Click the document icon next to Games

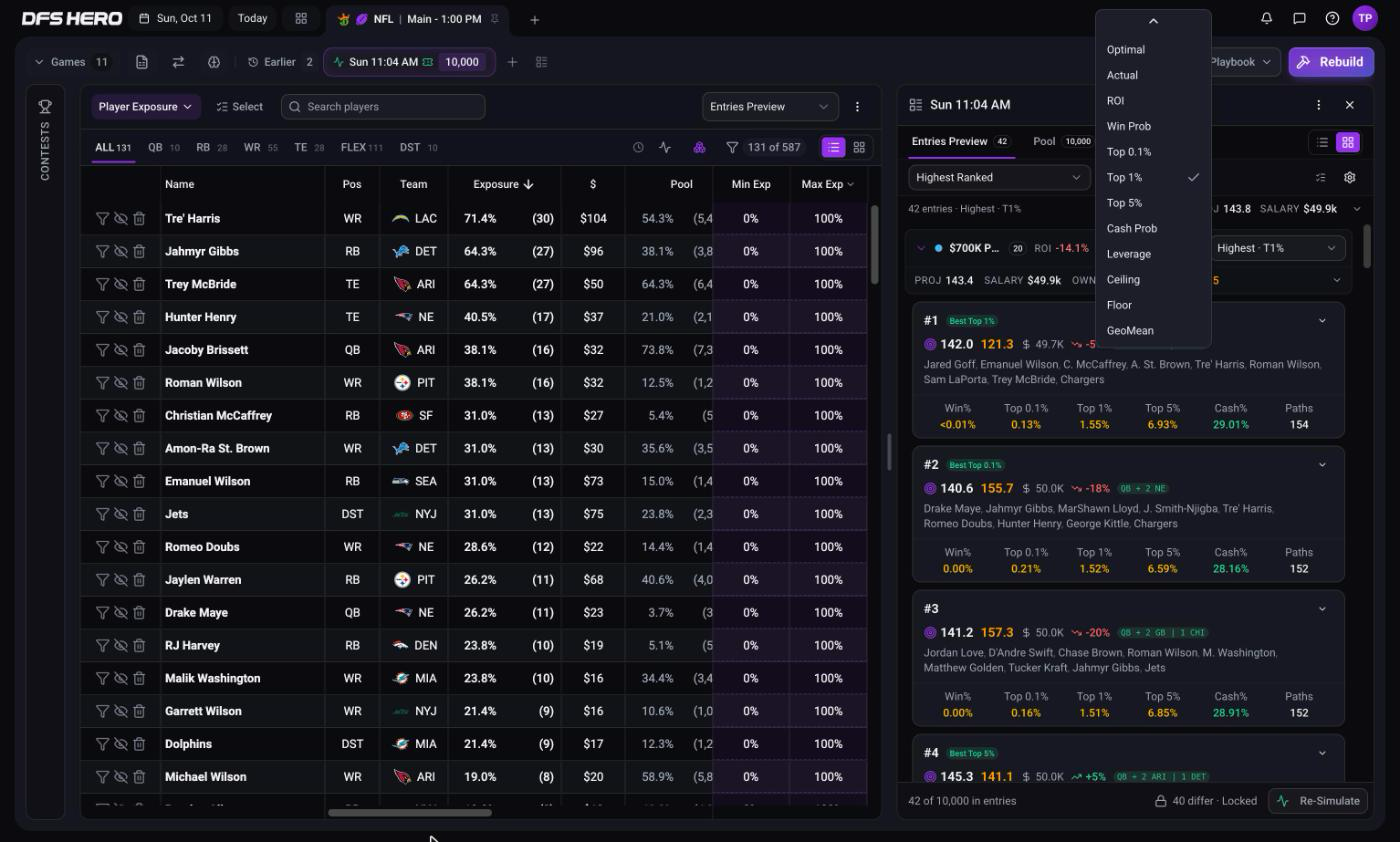coord(142,62)
